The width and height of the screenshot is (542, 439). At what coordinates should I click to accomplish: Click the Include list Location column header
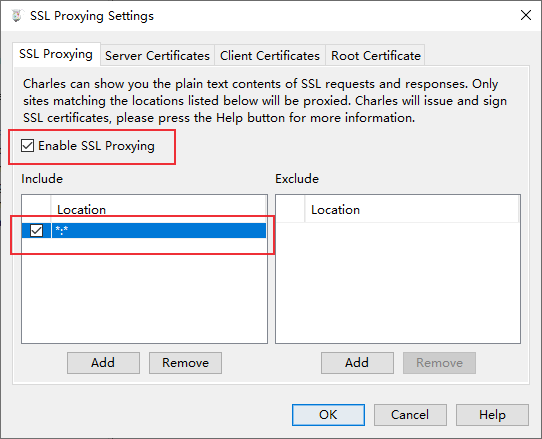click(158, 209)
